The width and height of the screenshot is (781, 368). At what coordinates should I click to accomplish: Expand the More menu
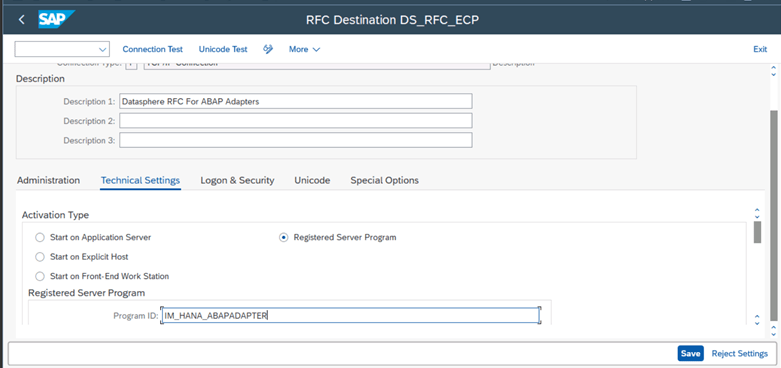coord(304,49)
